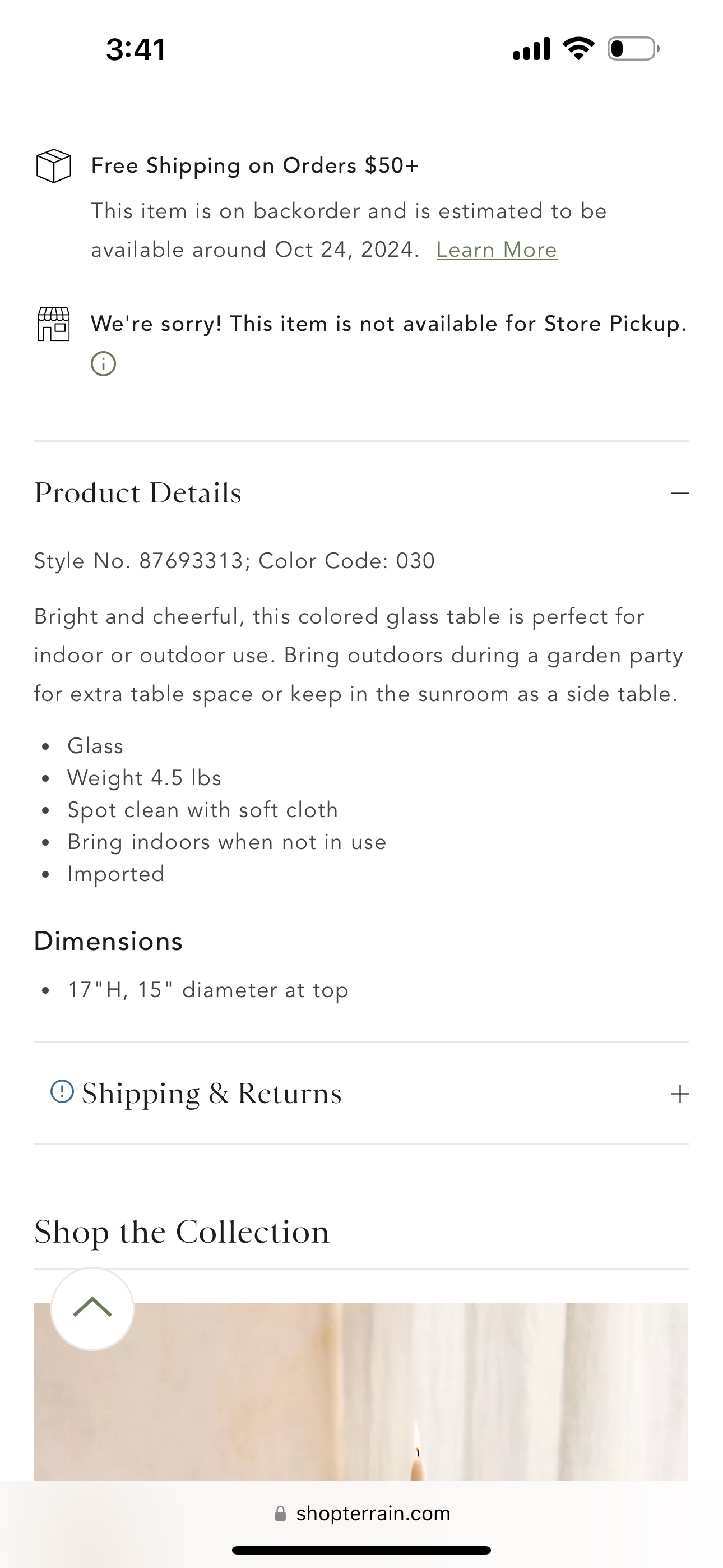The image size is (723, 1568).
Task: Tap the cellular signal bars
Action: [x=532, y=49]
